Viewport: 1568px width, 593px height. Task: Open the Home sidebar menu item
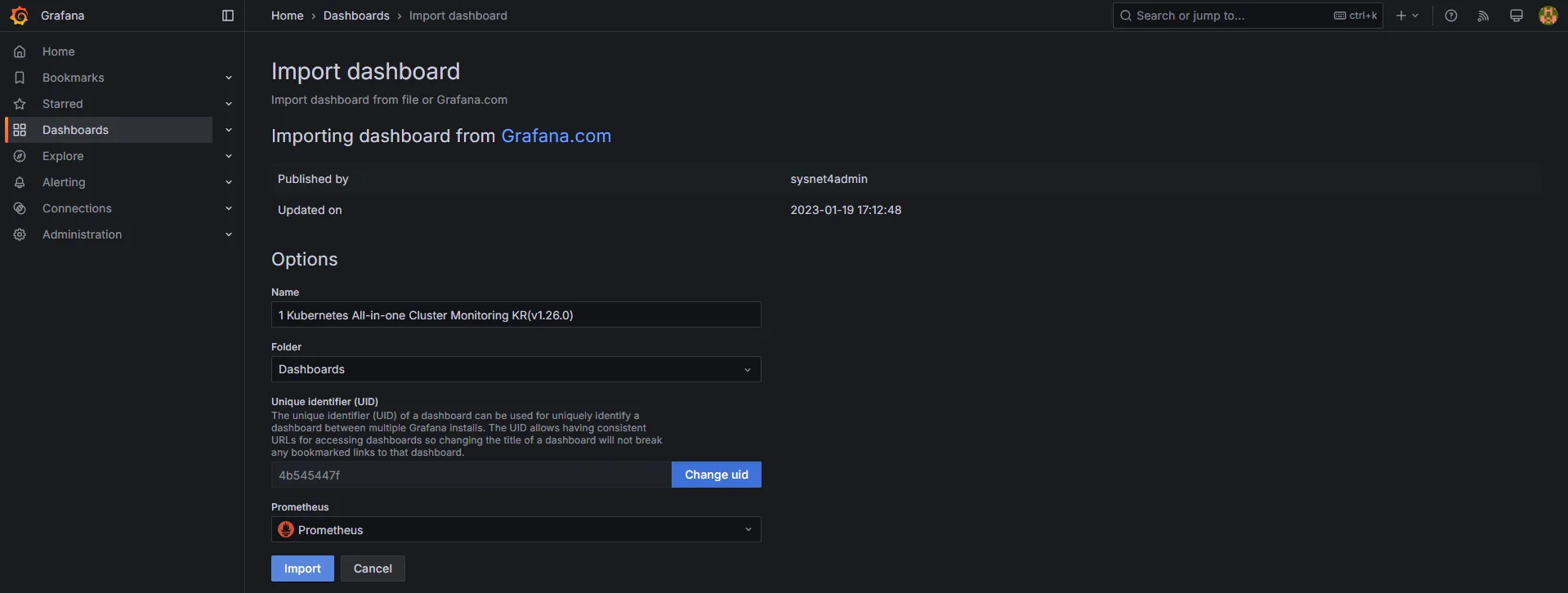point(59,51)
